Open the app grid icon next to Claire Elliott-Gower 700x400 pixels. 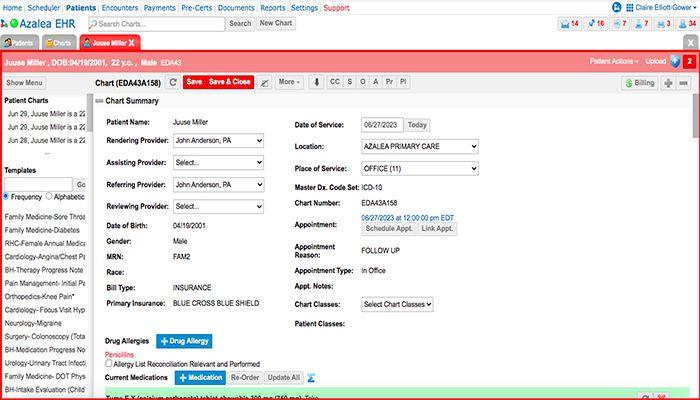(629, 8)
